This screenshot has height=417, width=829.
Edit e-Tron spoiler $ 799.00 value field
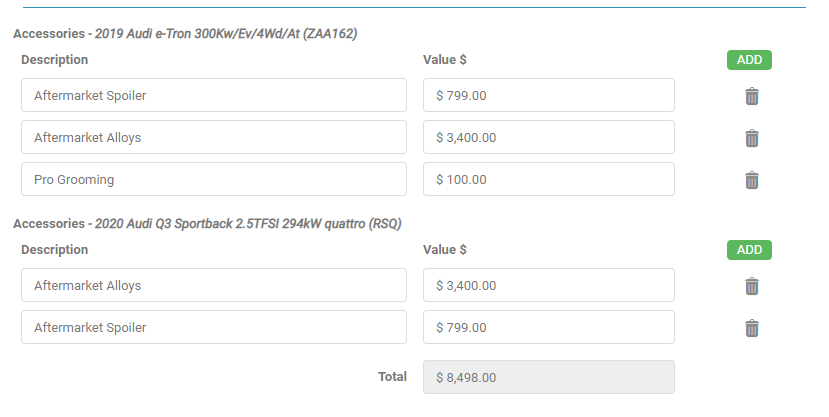(x=548, y=96)
